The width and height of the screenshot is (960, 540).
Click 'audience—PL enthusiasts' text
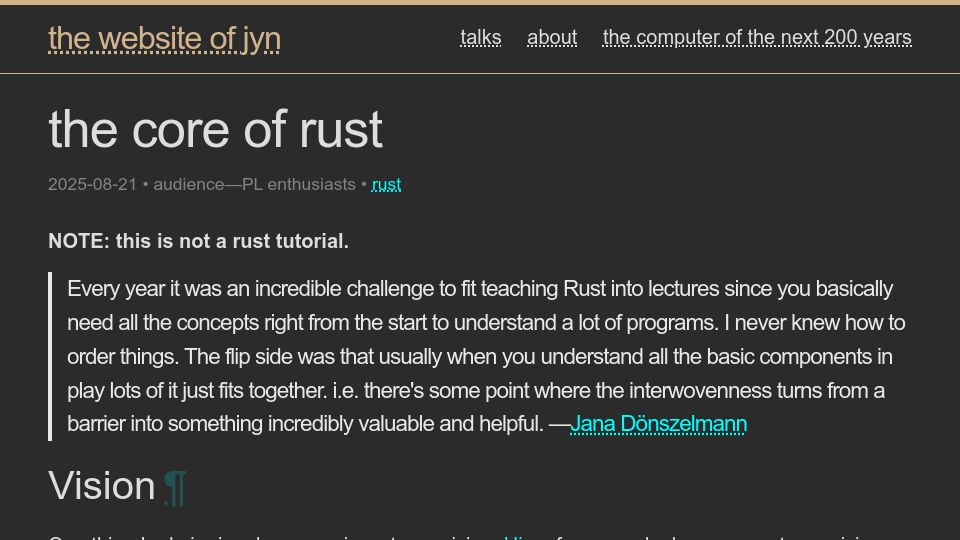tap(254, 184)
